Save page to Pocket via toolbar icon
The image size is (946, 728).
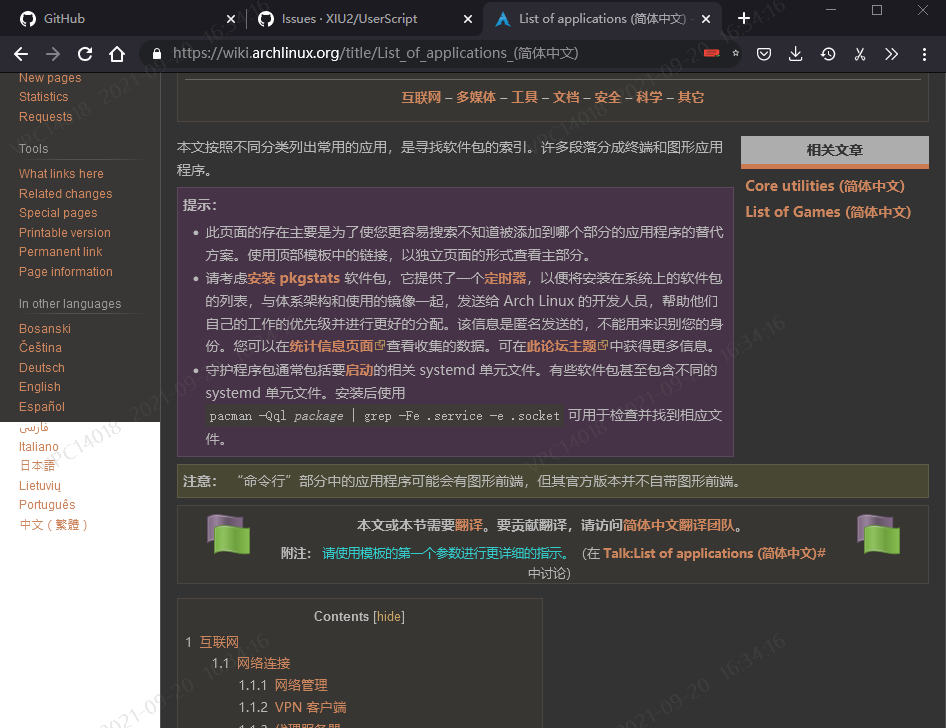pos(764,54)
